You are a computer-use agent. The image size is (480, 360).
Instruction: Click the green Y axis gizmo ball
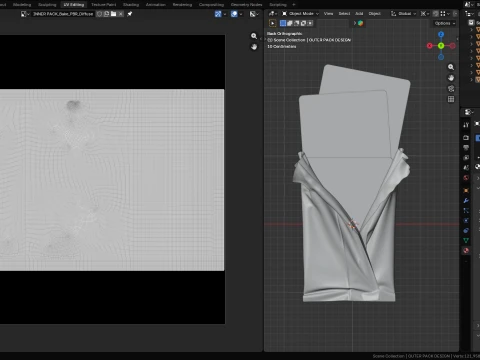[x=441, y=46]
